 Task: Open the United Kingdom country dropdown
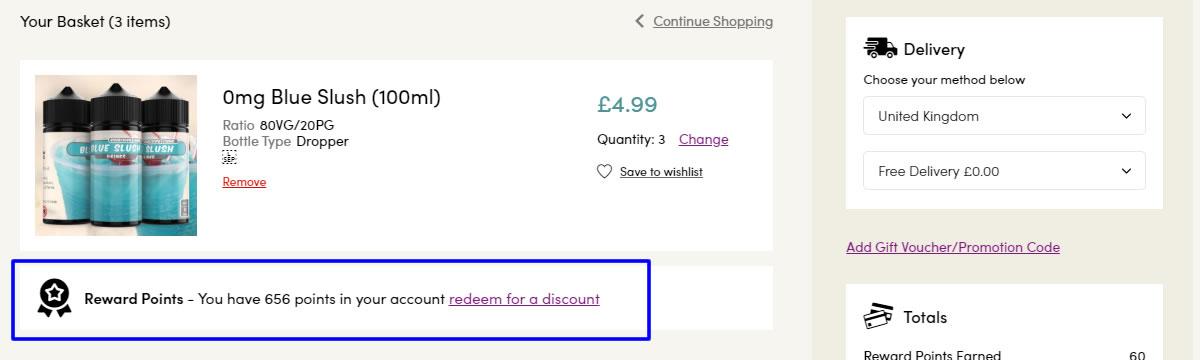(1004, 116)
